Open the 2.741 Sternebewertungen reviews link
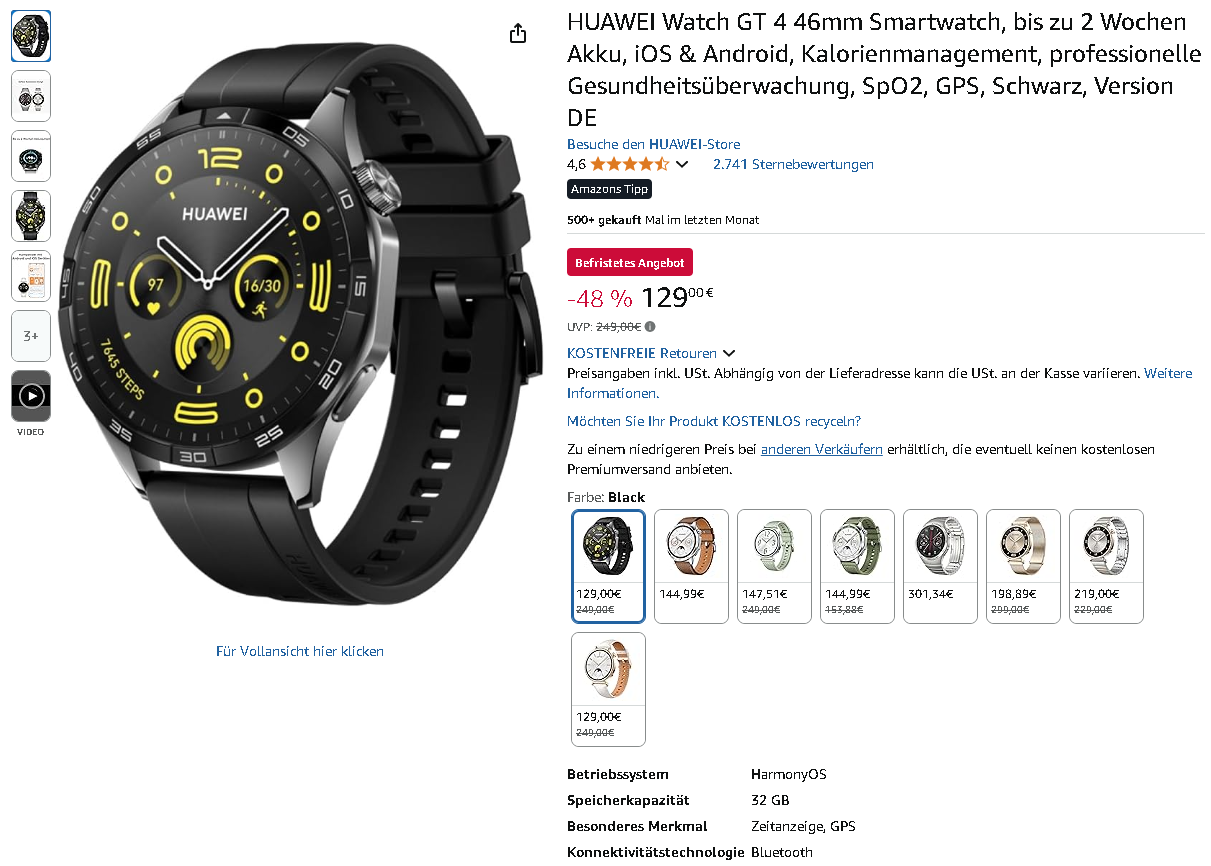 click(793, 164)
